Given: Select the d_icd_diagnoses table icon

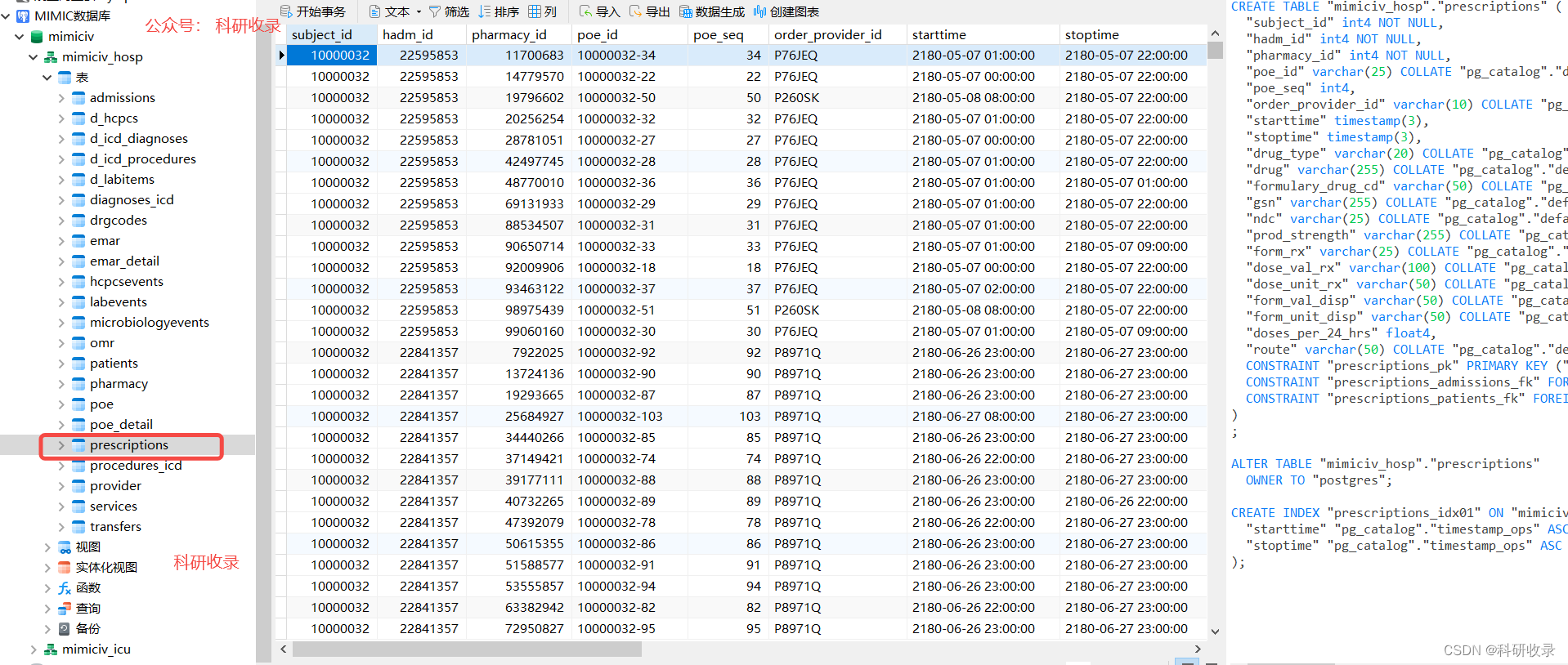Looking at the screenshot, I should (x=78, y=139).
